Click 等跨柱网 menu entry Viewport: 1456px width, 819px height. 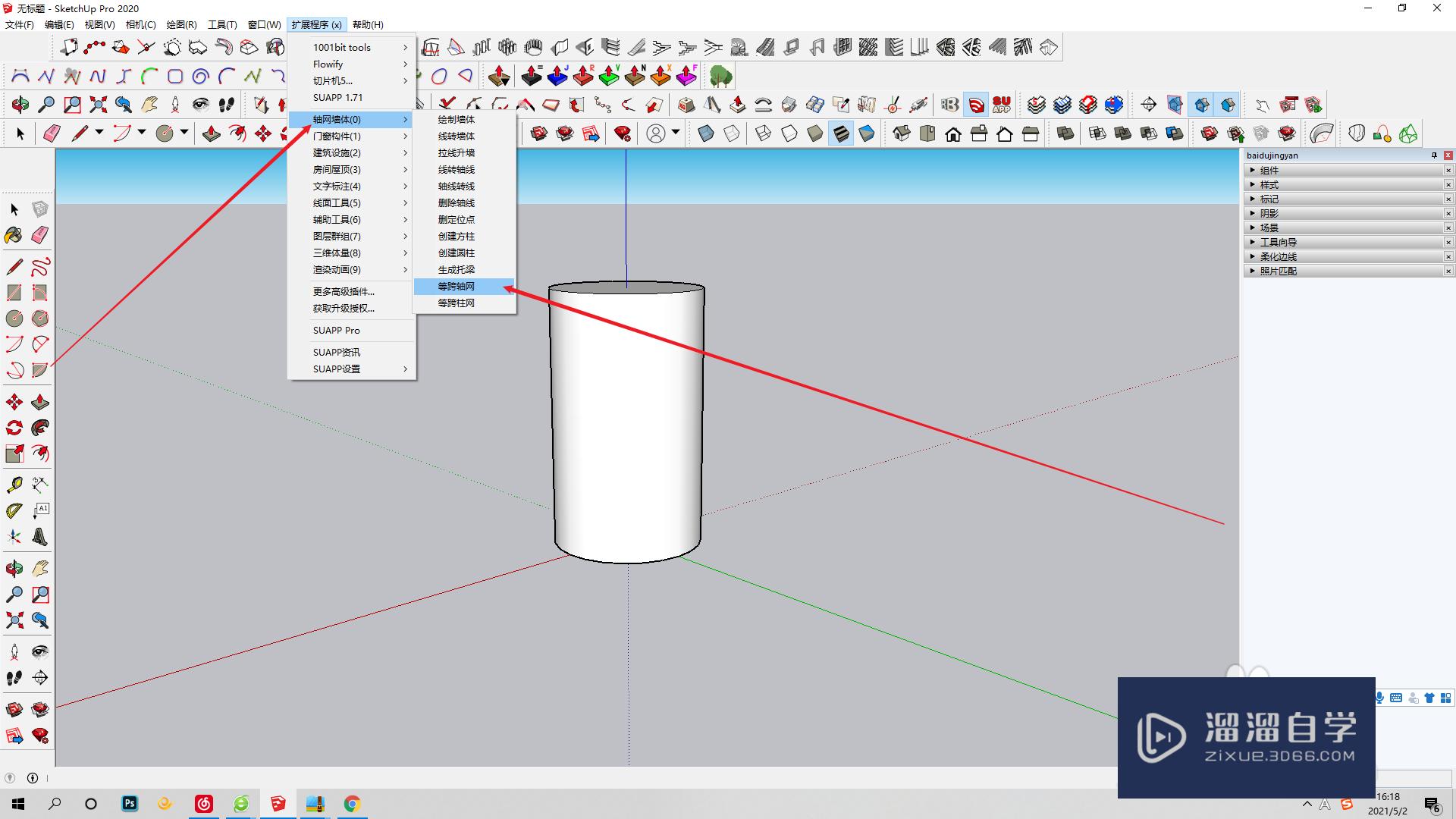[x=465, y=303]
